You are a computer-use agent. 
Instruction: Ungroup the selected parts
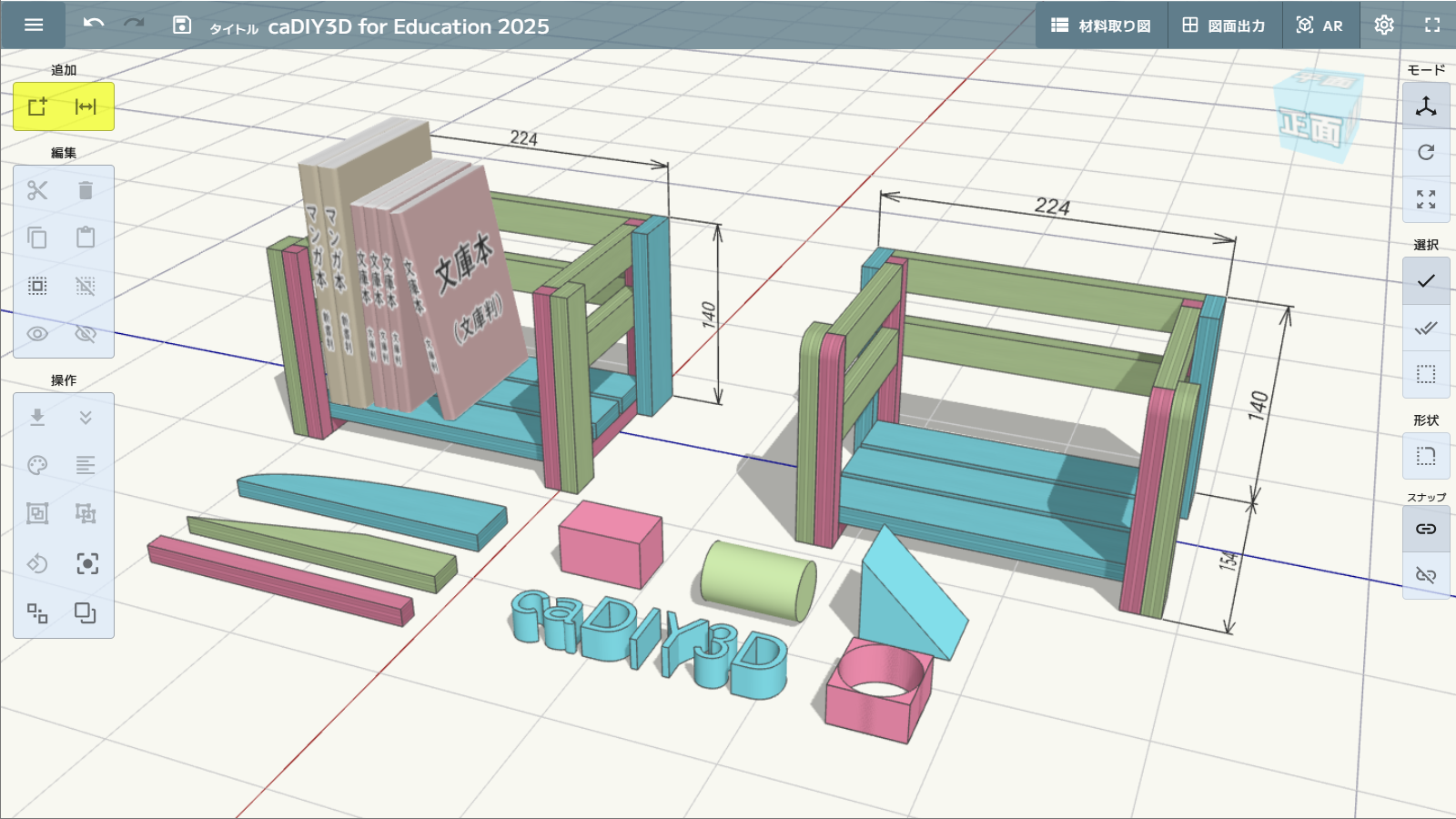click(86, 286)
